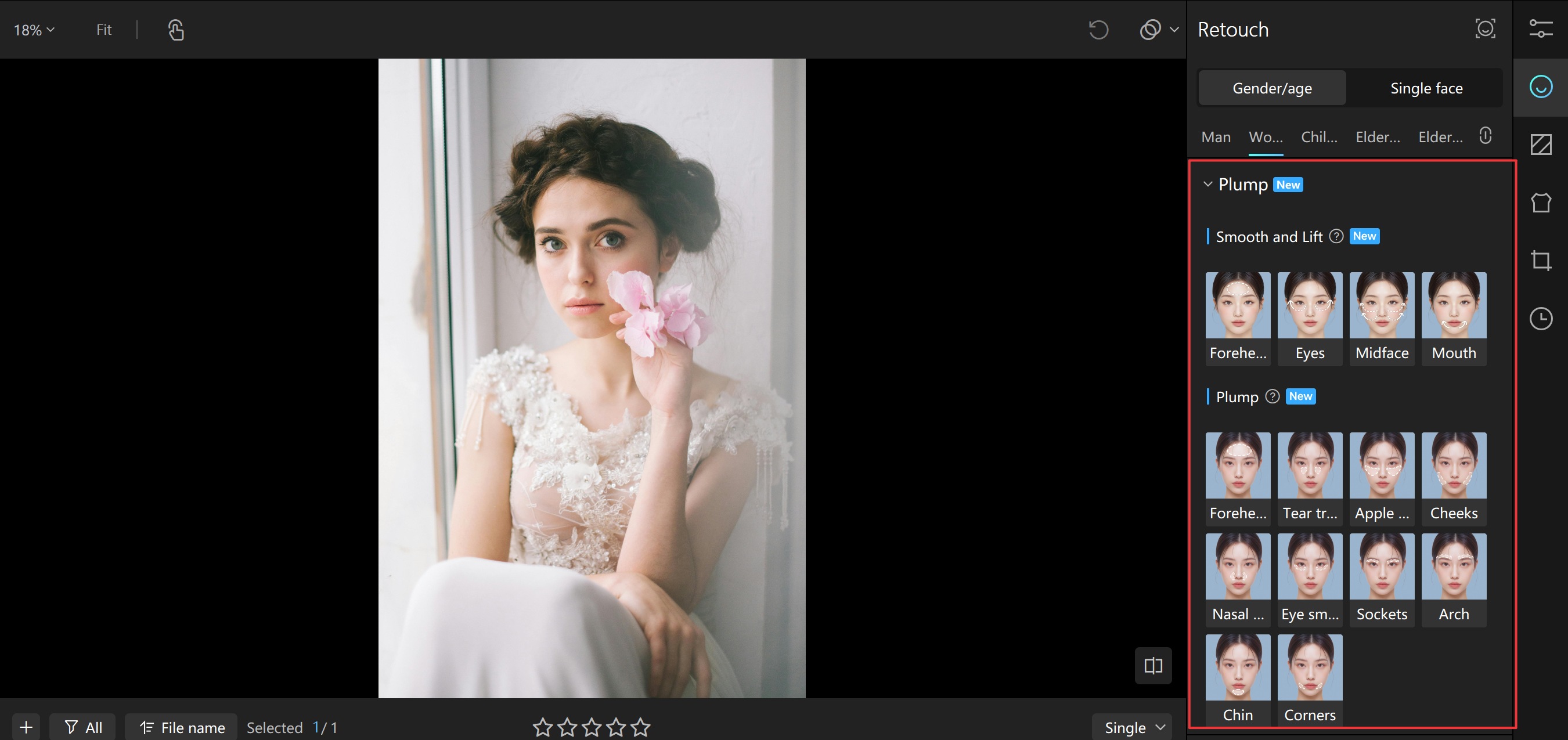
Task: Select the face retouch smiley sidebar icon
Action: coord(1541,87)
